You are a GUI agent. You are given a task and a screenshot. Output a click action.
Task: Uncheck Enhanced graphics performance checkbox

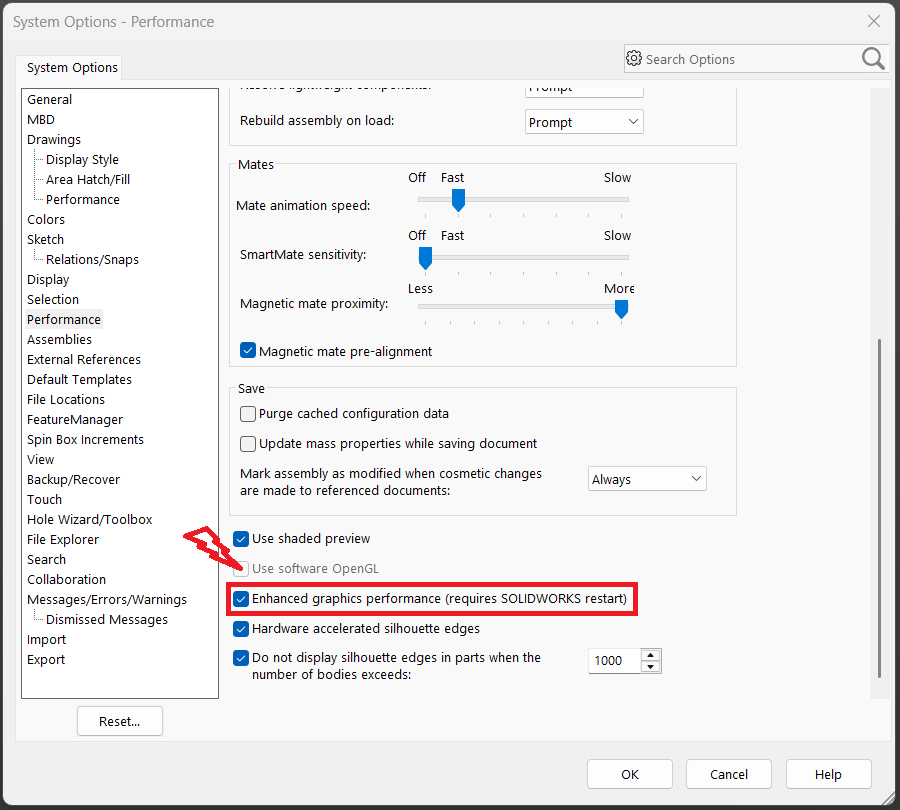pos(241,599)
